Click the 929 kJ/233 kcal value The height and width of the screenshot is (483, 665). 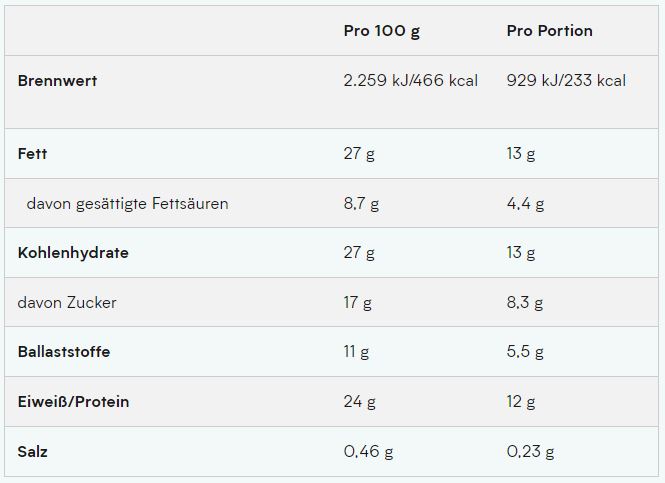(x=566, y=81)
